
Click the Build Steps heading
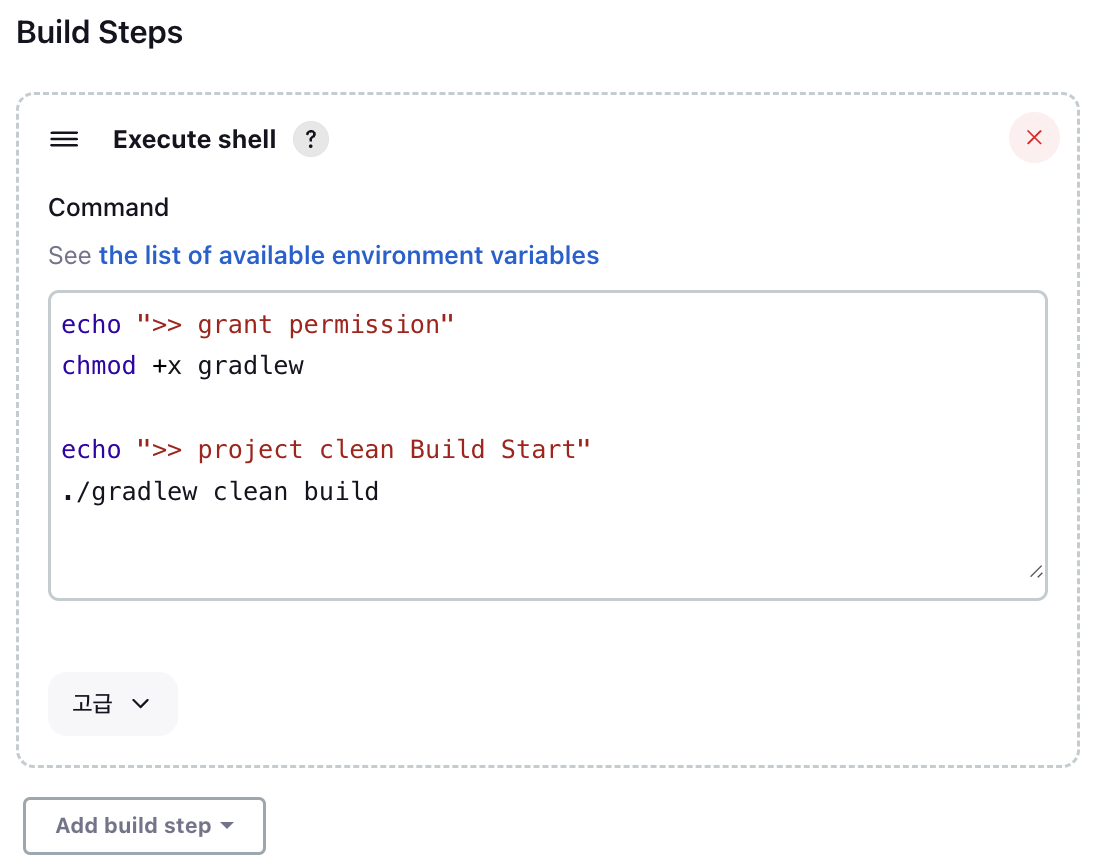coord(100,33)
